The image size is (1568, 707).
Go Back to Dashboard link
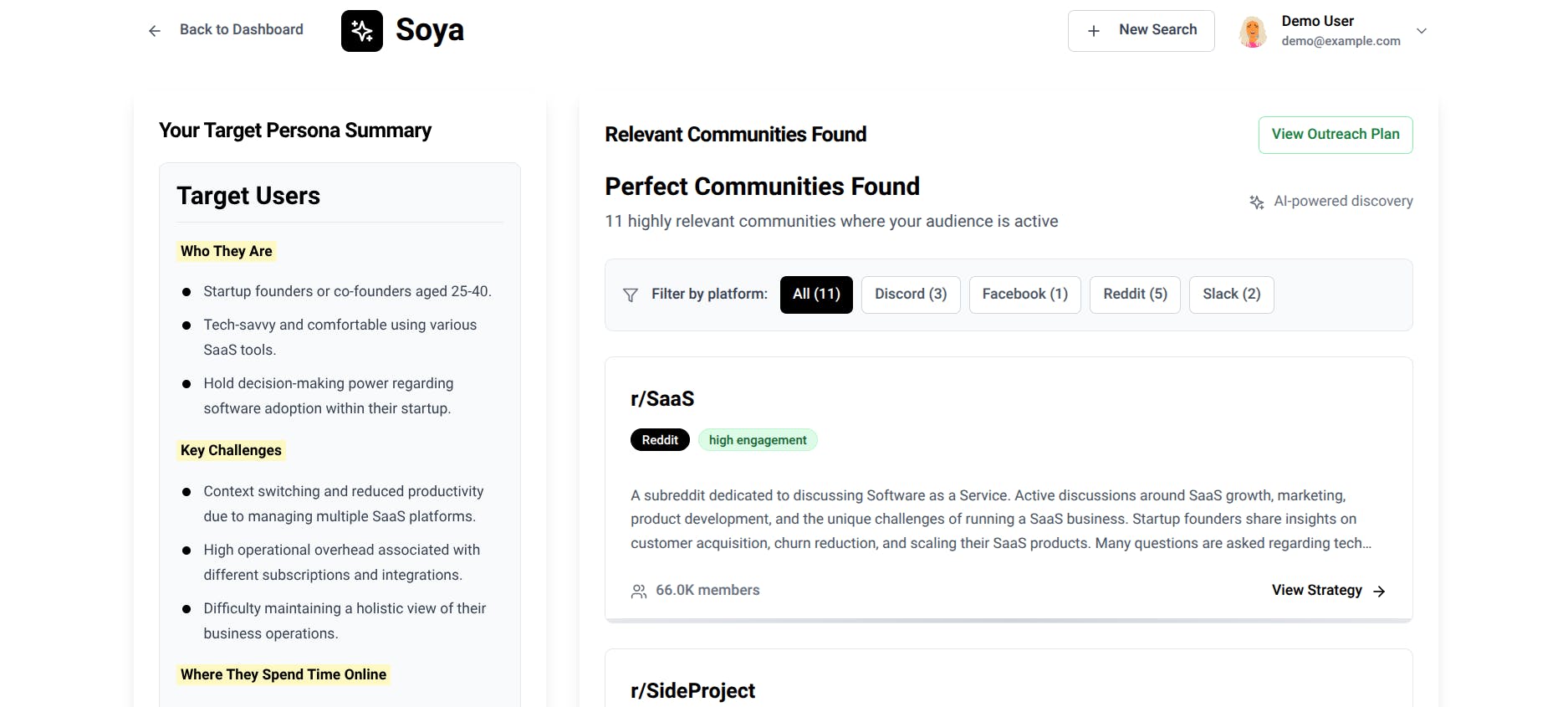(242, 30)
